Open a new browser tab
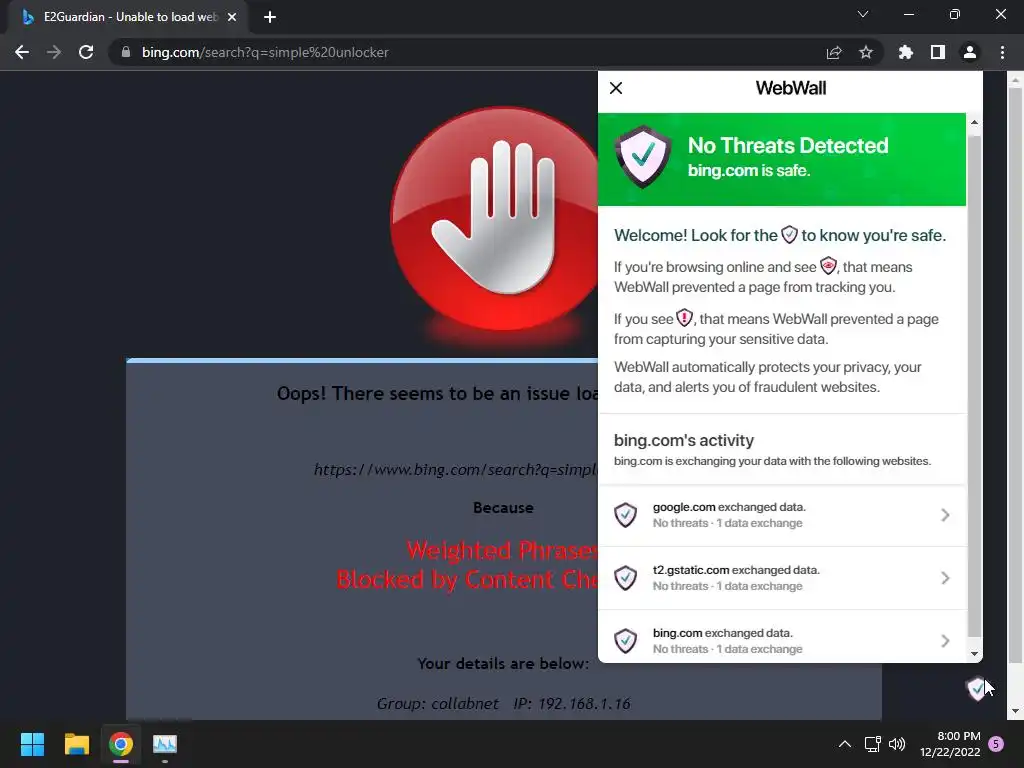Screen dimensions: 1024x768 pos(270,17)
